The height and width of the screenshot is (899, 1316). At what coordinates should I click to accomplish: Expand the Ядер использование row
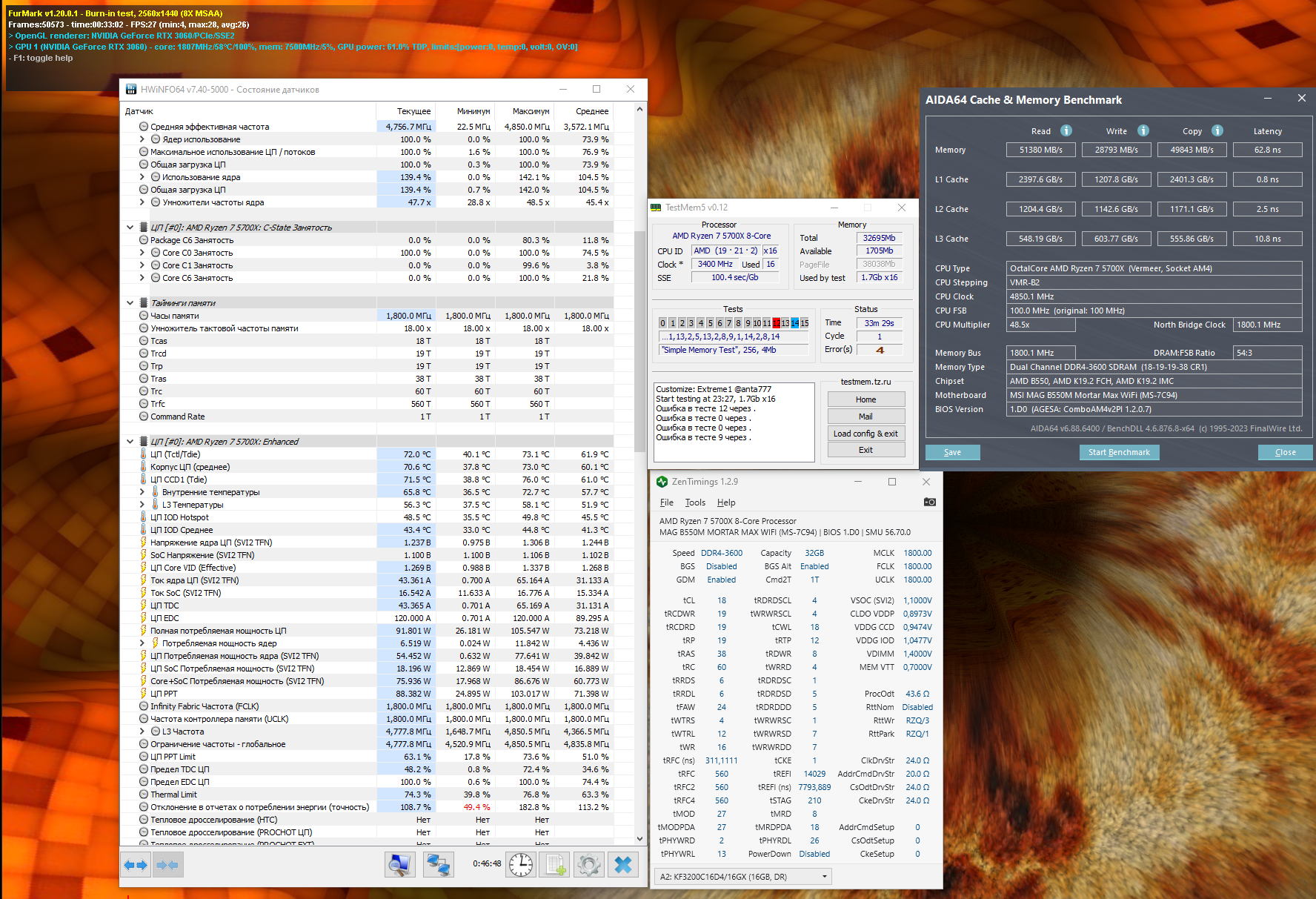142,139
